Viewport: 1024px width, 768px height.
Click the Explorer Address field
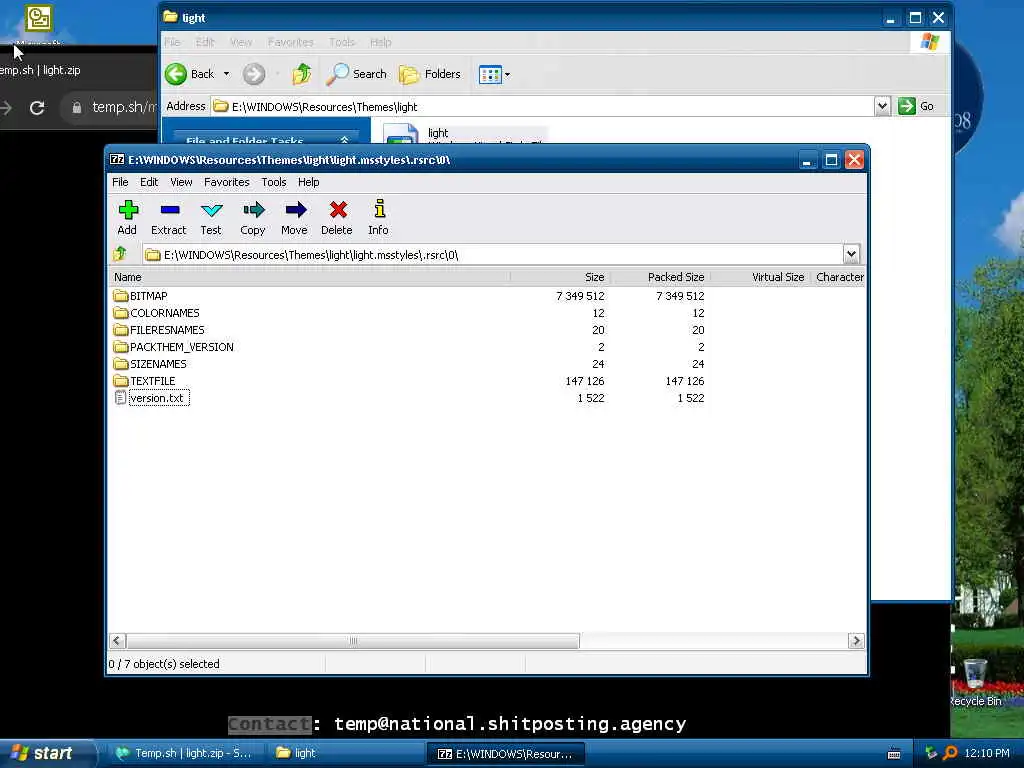pyautogui.click(x=542, y=106)
